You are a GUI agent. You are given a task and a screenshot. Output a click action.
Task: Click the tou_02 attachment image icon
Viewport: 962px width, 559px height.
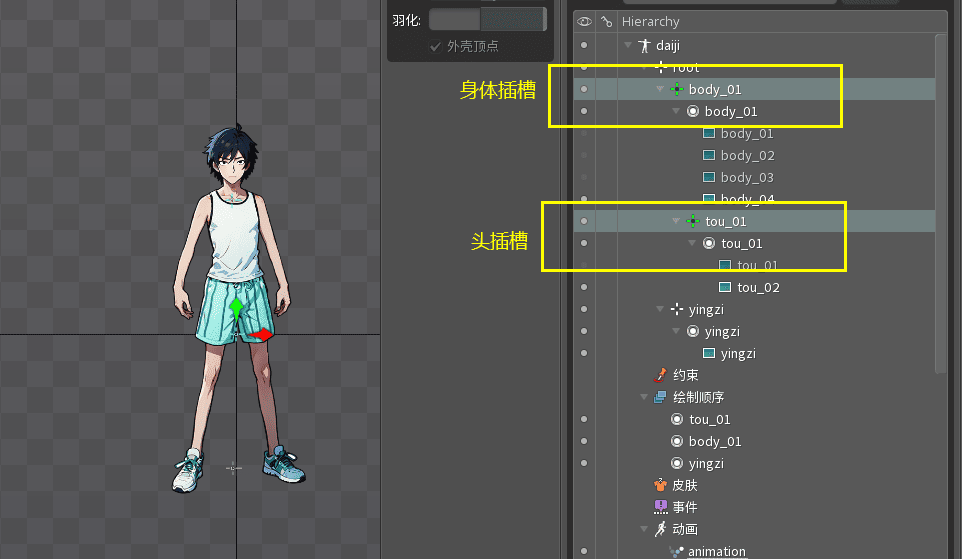click(x=725, y=288)
